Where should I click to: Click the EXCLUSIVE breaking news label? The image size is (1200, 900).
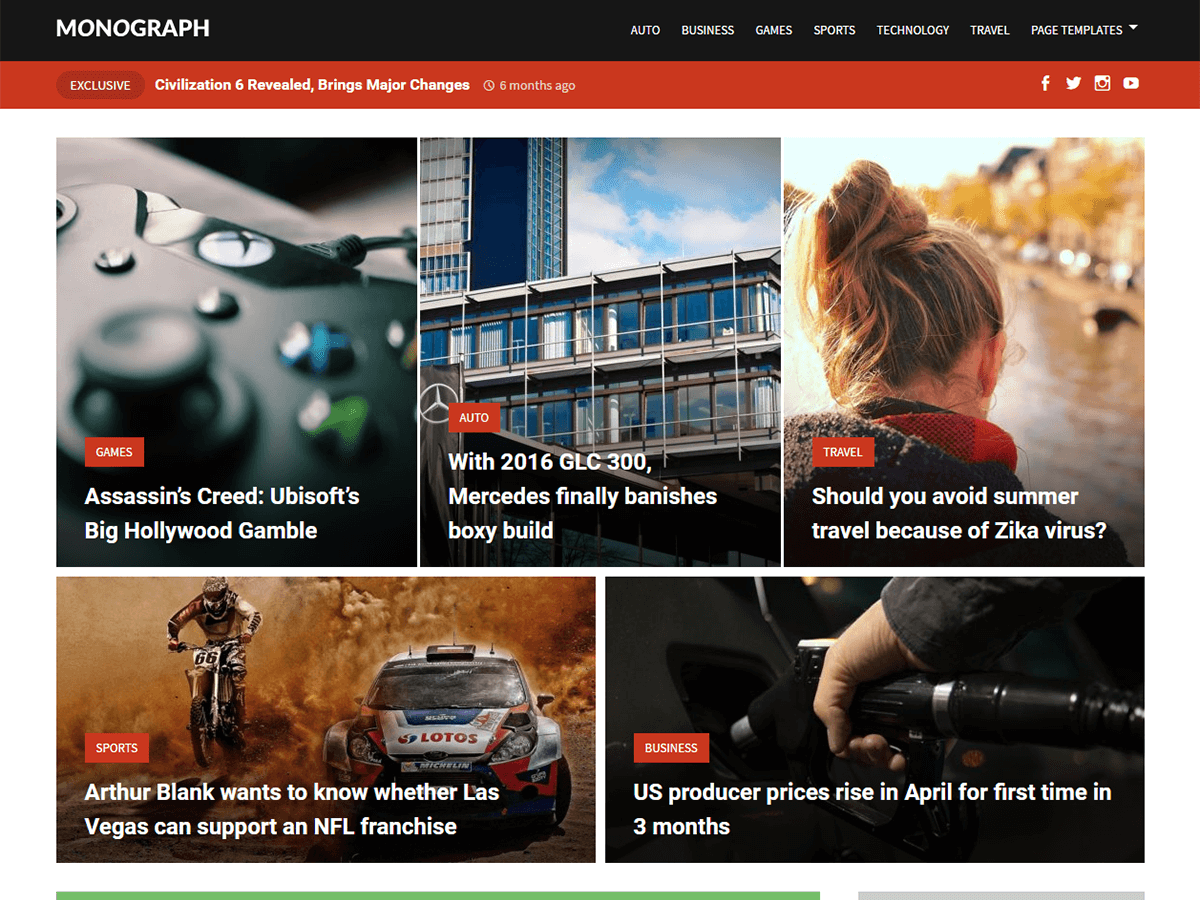(x=100, y=85)
